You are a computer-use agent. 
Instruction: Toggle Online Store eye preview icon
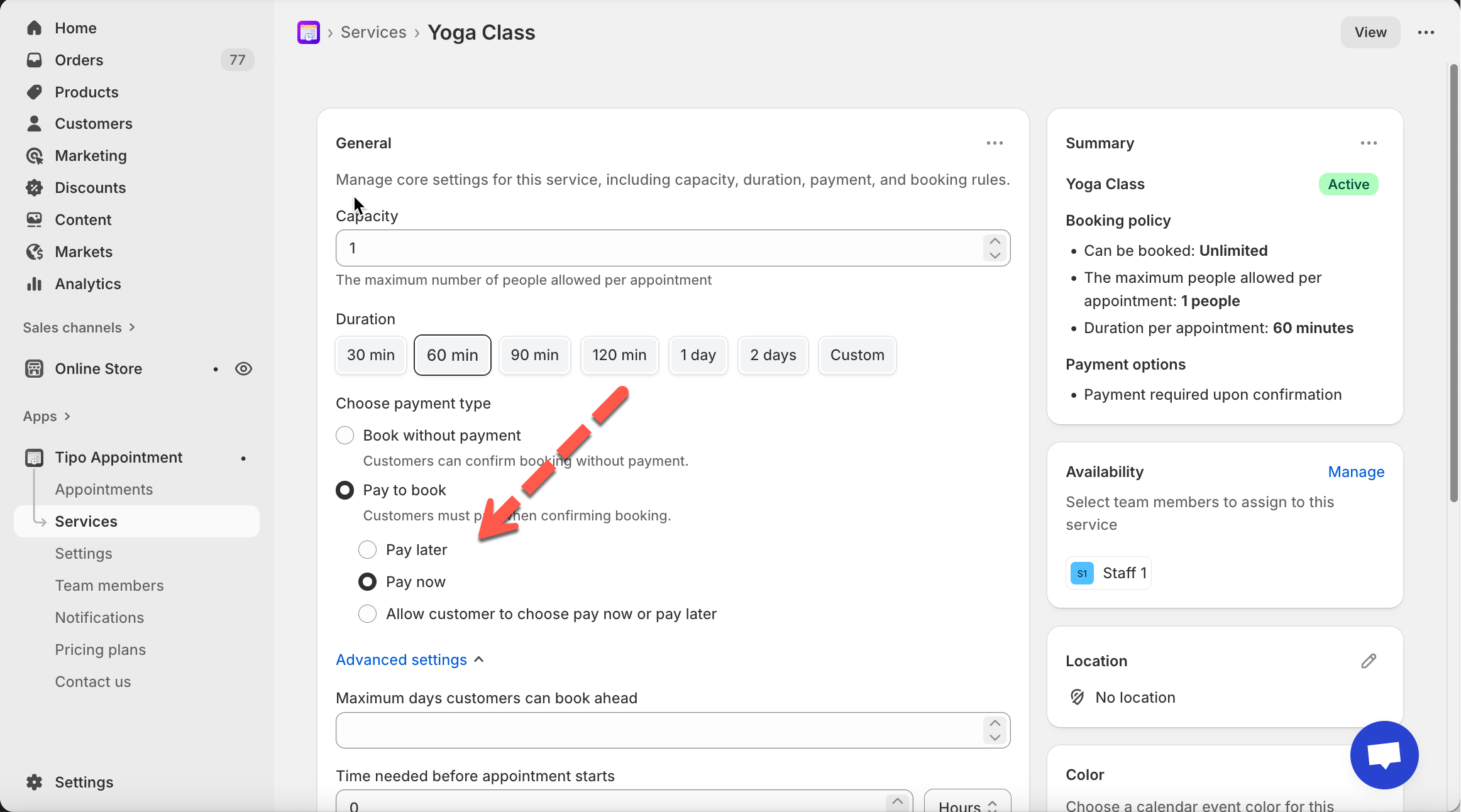(243, 369)
